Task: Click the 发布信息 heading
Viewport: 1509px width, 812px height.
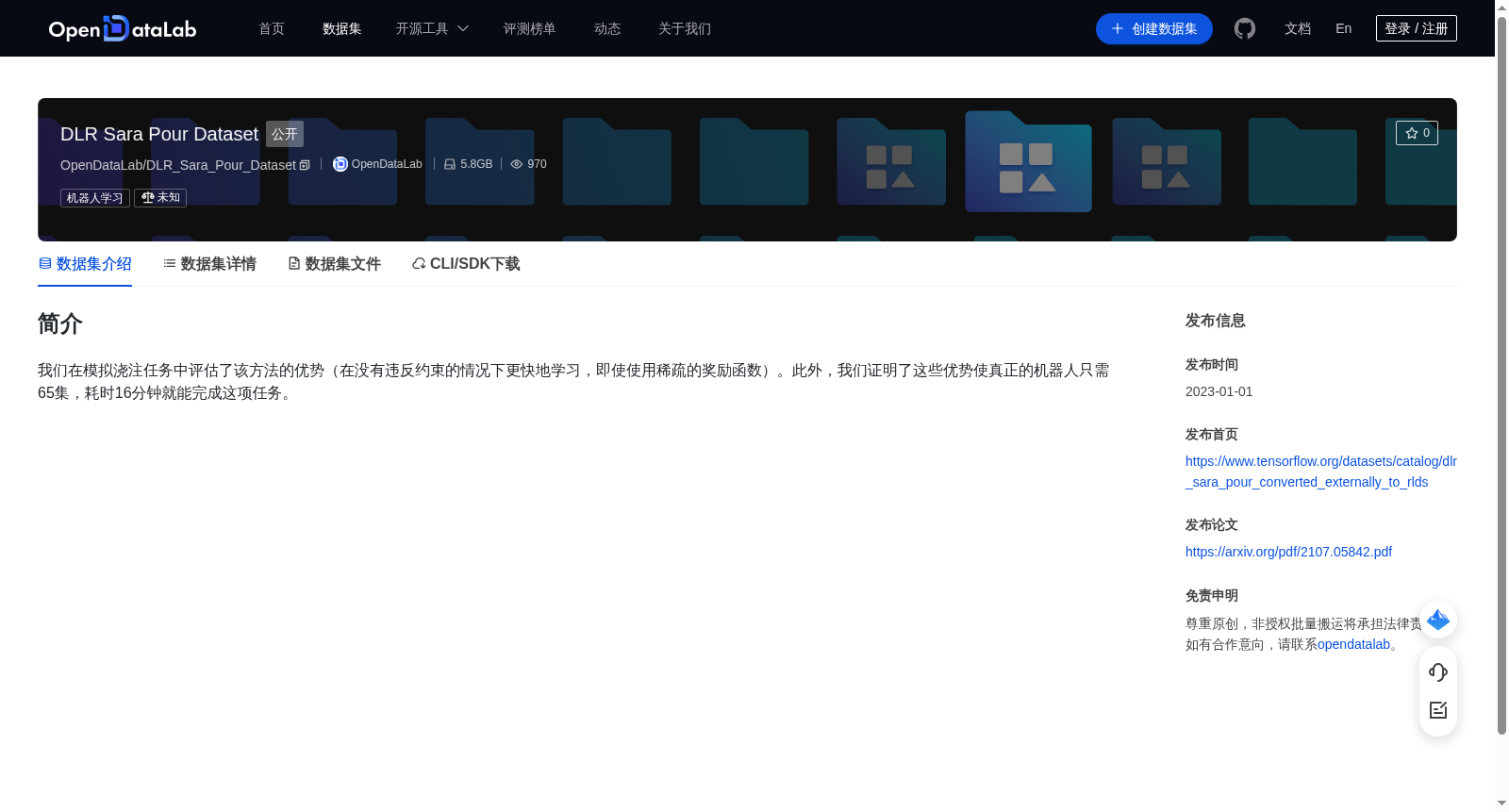Action: click(1216, 321)
